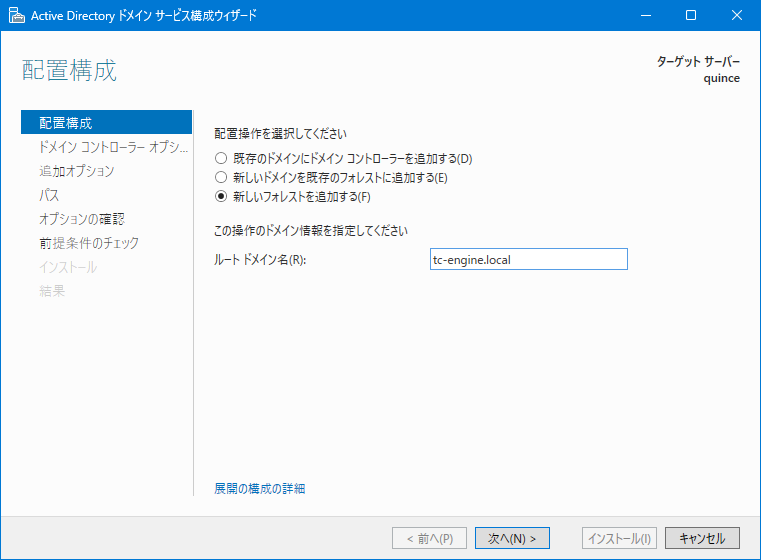Select 新しいフォレストを追加する radio button
Viewport: 761px width, 560px height.
coord(221,197)
